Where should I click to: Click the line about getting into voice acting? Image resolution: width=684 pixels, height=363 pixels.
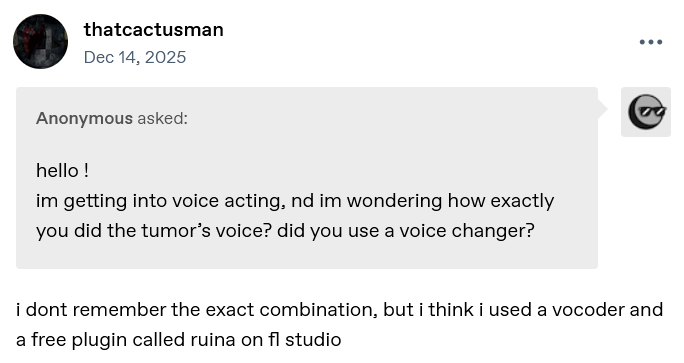click(295, 201)
